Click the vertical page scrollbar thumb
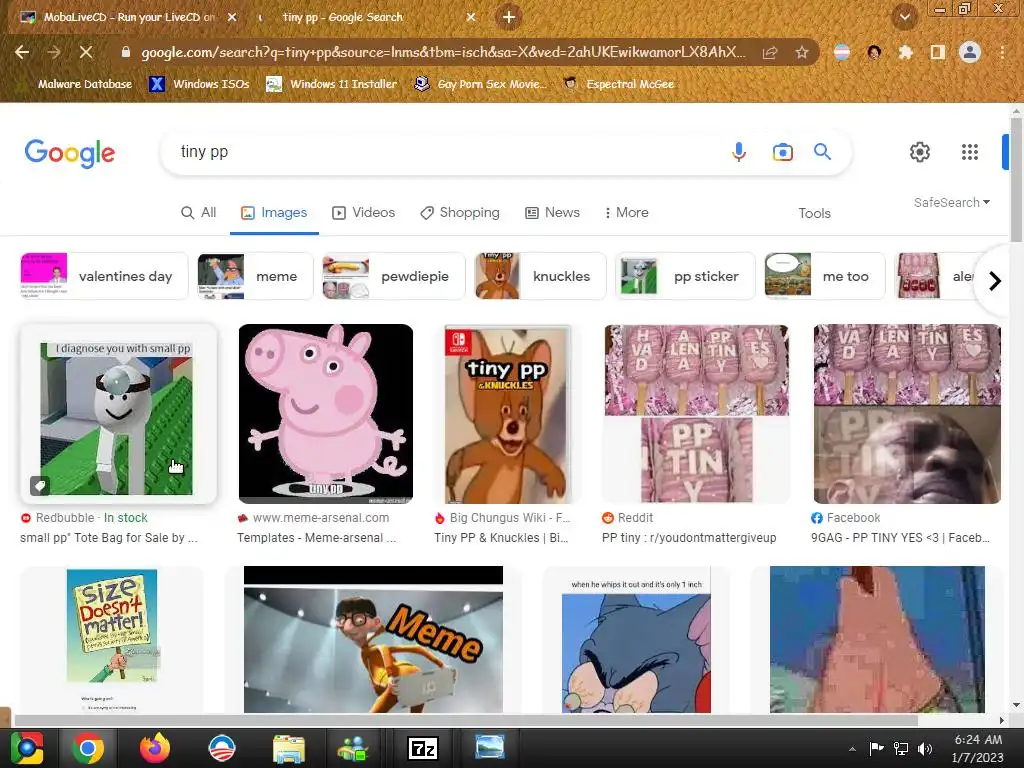The width and height of the screenshot is (1024, 768). click(x=1016, y=178)
